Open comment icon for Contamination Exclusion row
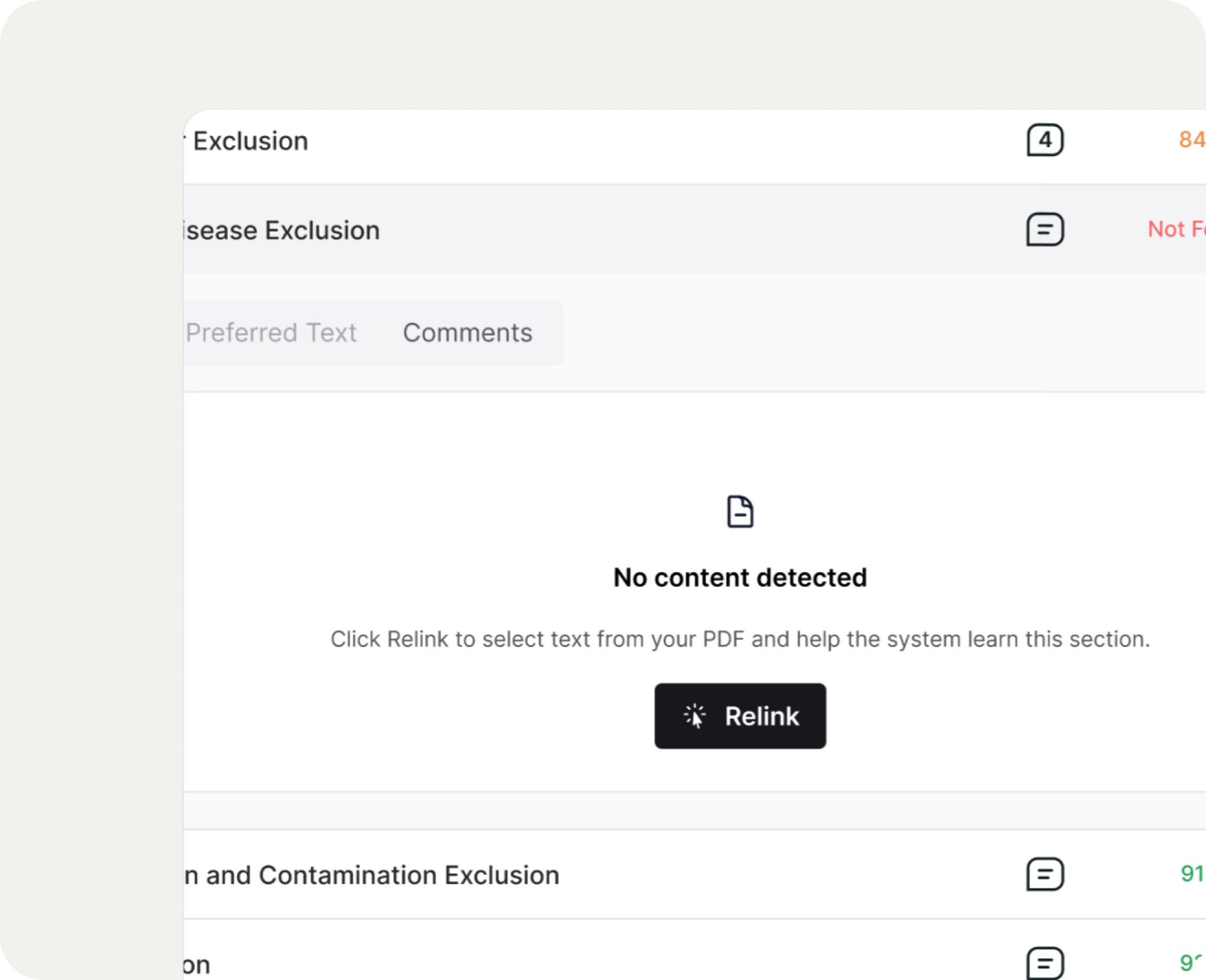Screen dimensions: 1206x980 tap(1045, 874)
